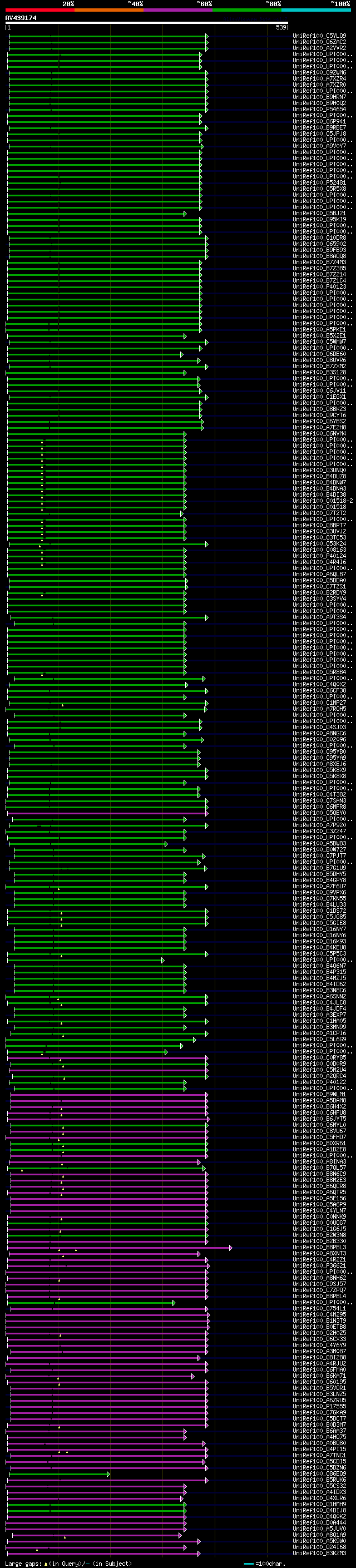This screenshot has width=356, height=1568.
Task: Click the UniRef100_A5BW83 label
Action: point(319,844)
